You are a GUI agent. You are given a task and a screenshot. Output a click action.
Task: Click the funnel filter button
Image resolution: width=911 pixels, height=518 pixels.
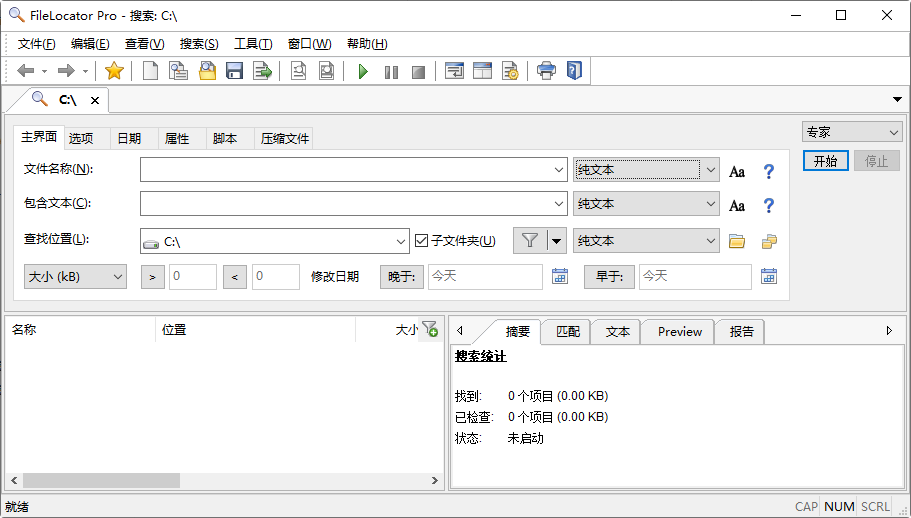529,240
